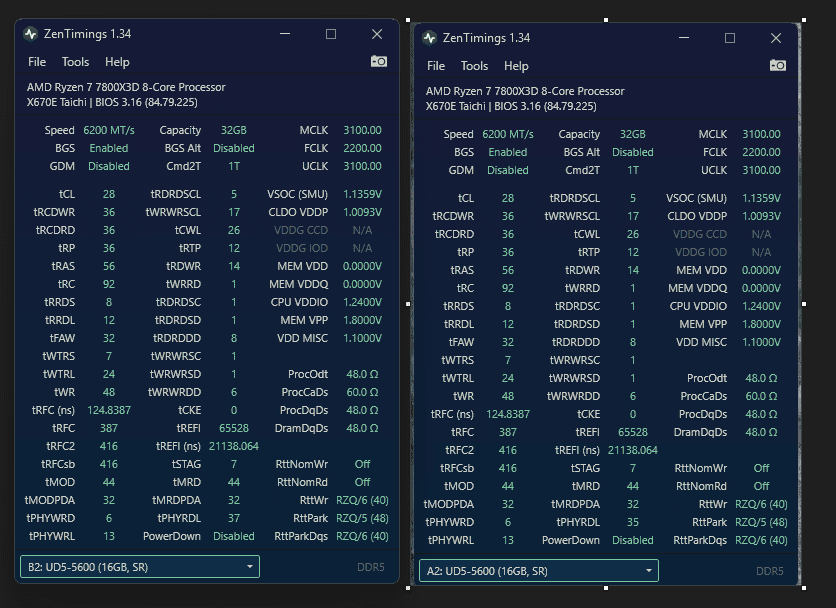Click the tRFC (ns) 124.8387 value in left window
This screenshot has height=608, width=836.
coord(109,410)
